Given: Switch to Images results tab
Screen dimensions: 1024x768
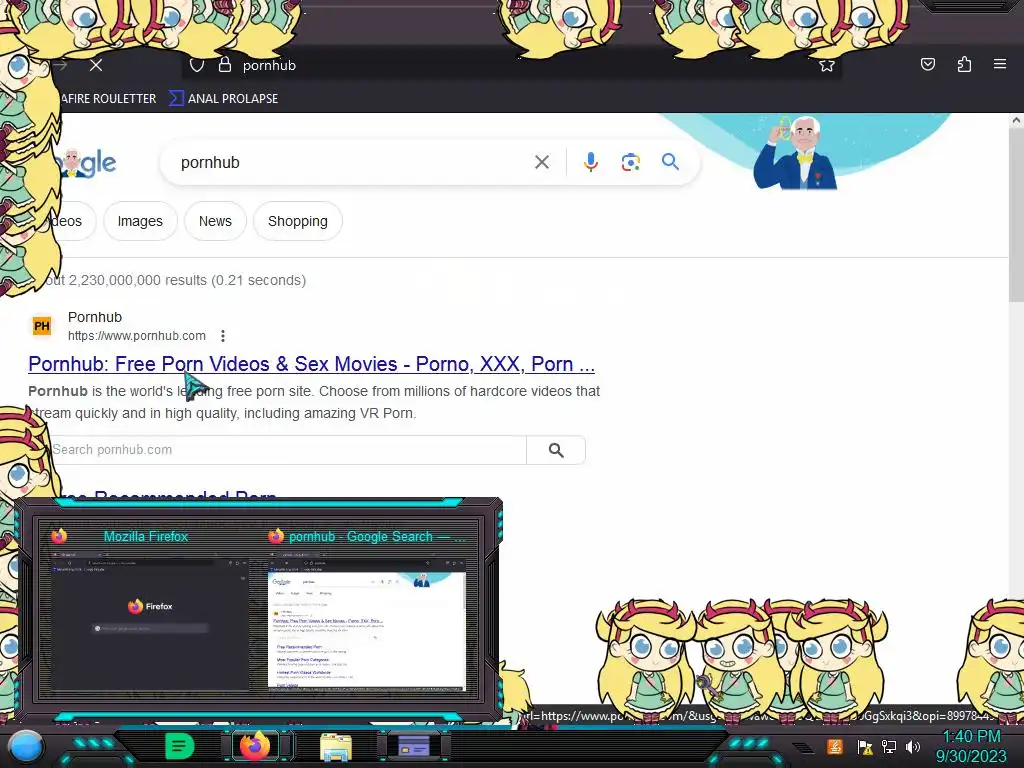Looking at the screenshot, I should 140,221.
